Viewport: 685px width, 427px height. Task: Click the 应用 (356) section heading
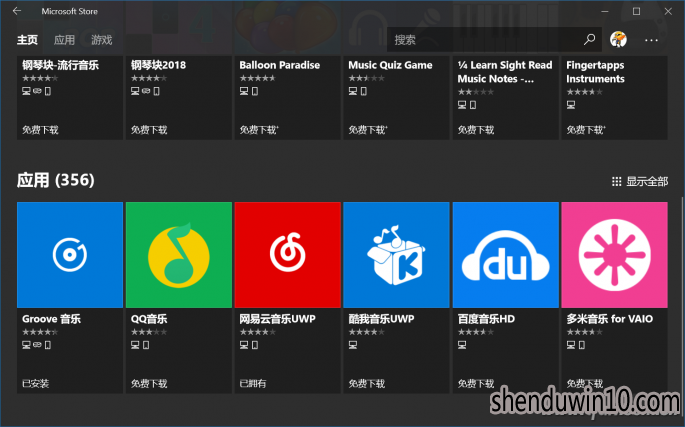pos(55,180)
